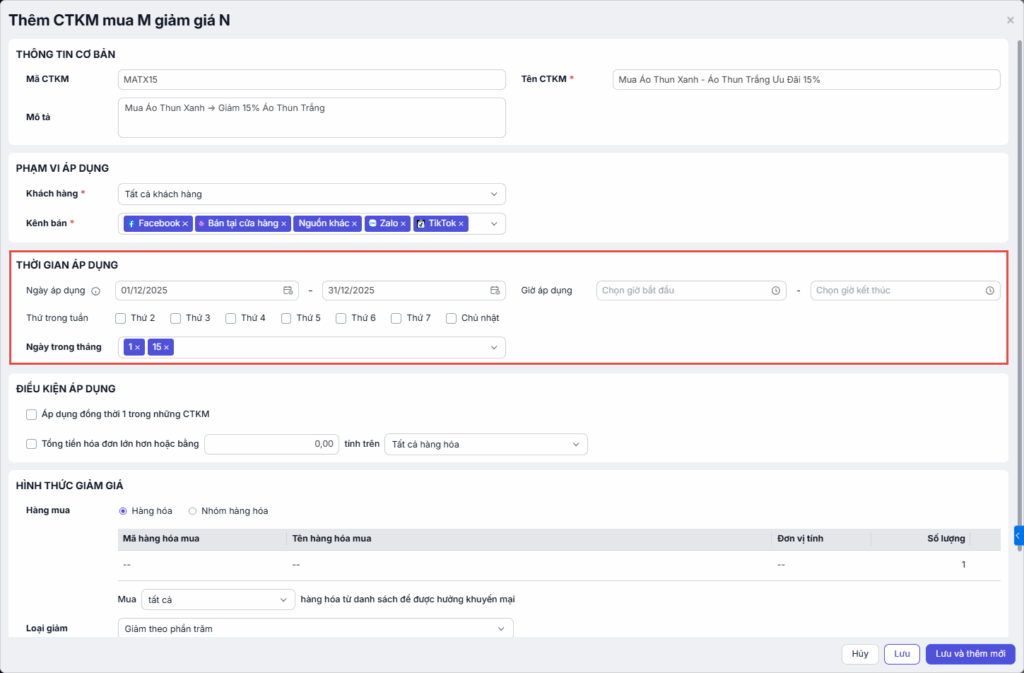The height and width of the screenshot is (673, 1024).
Task: Click the end date calendar icon
Action: click(x=495, y=290)
